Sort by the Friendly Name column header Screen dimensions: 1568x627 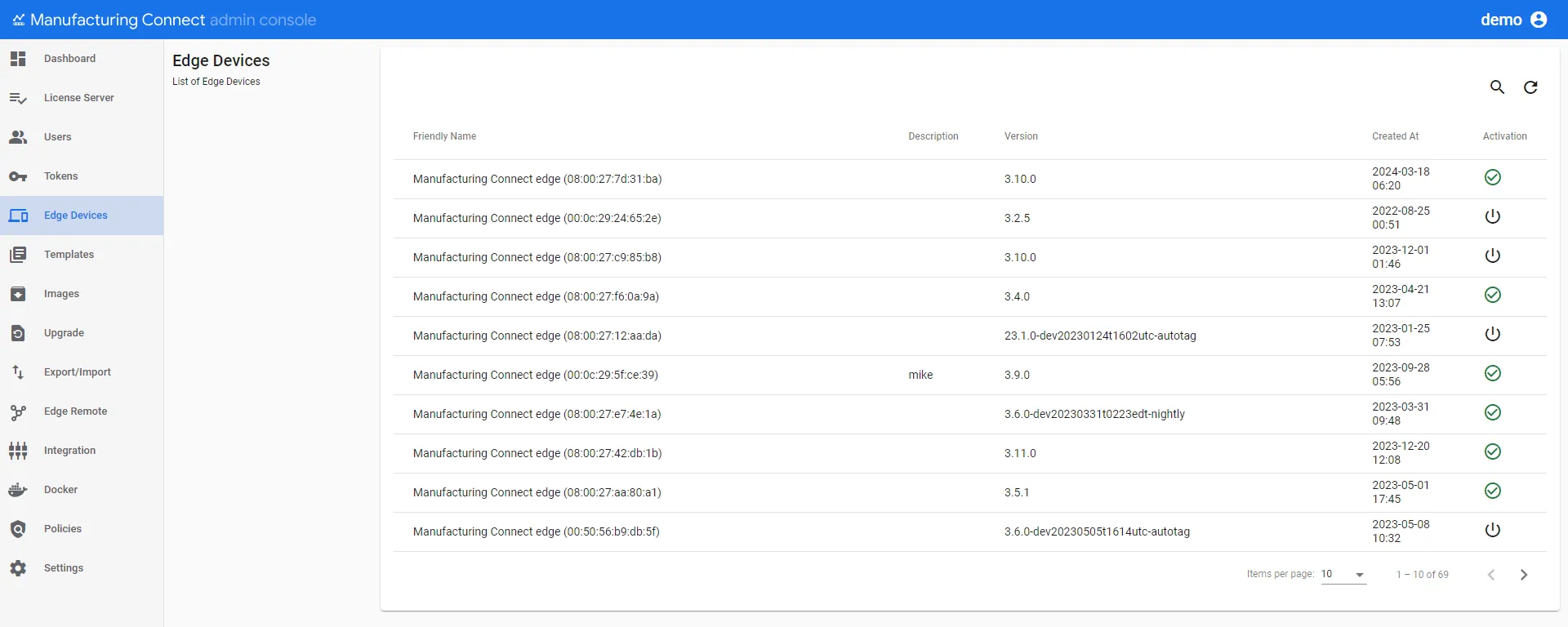(444, 136)
